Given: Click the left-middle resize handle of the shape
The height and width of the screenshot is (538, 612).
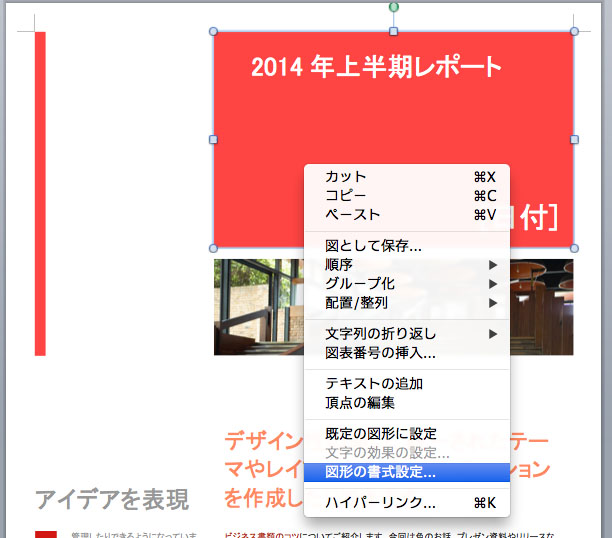Looking at the screenshot, I should click(213, 140).
